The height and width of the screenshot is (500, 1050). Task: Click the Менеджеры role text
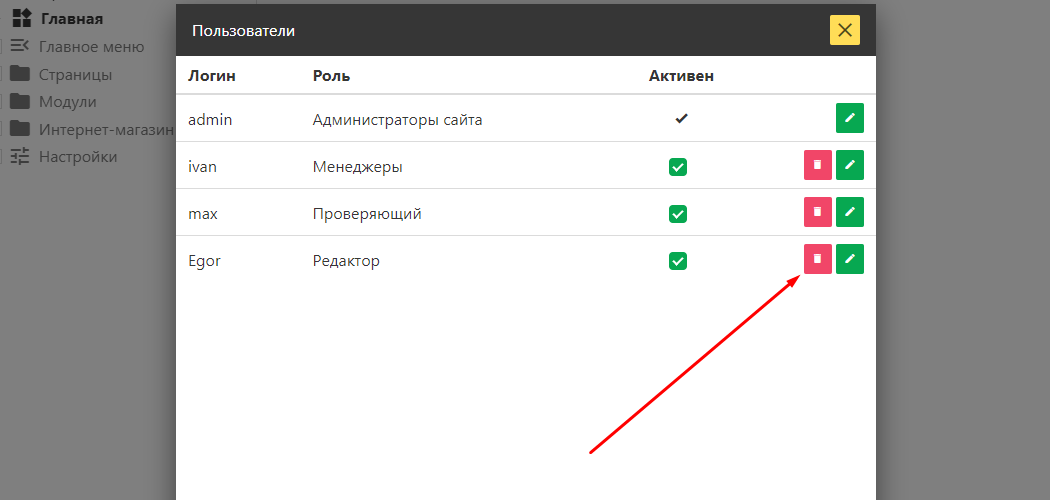click(x=358, y=167)
